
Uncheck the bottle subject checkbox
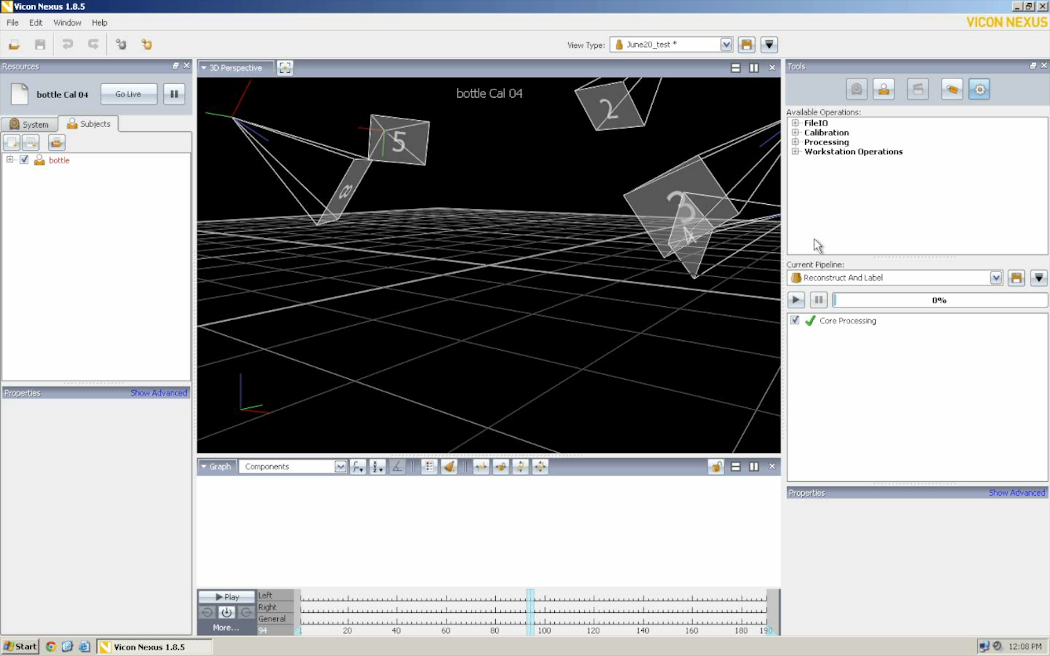(24, 160)
